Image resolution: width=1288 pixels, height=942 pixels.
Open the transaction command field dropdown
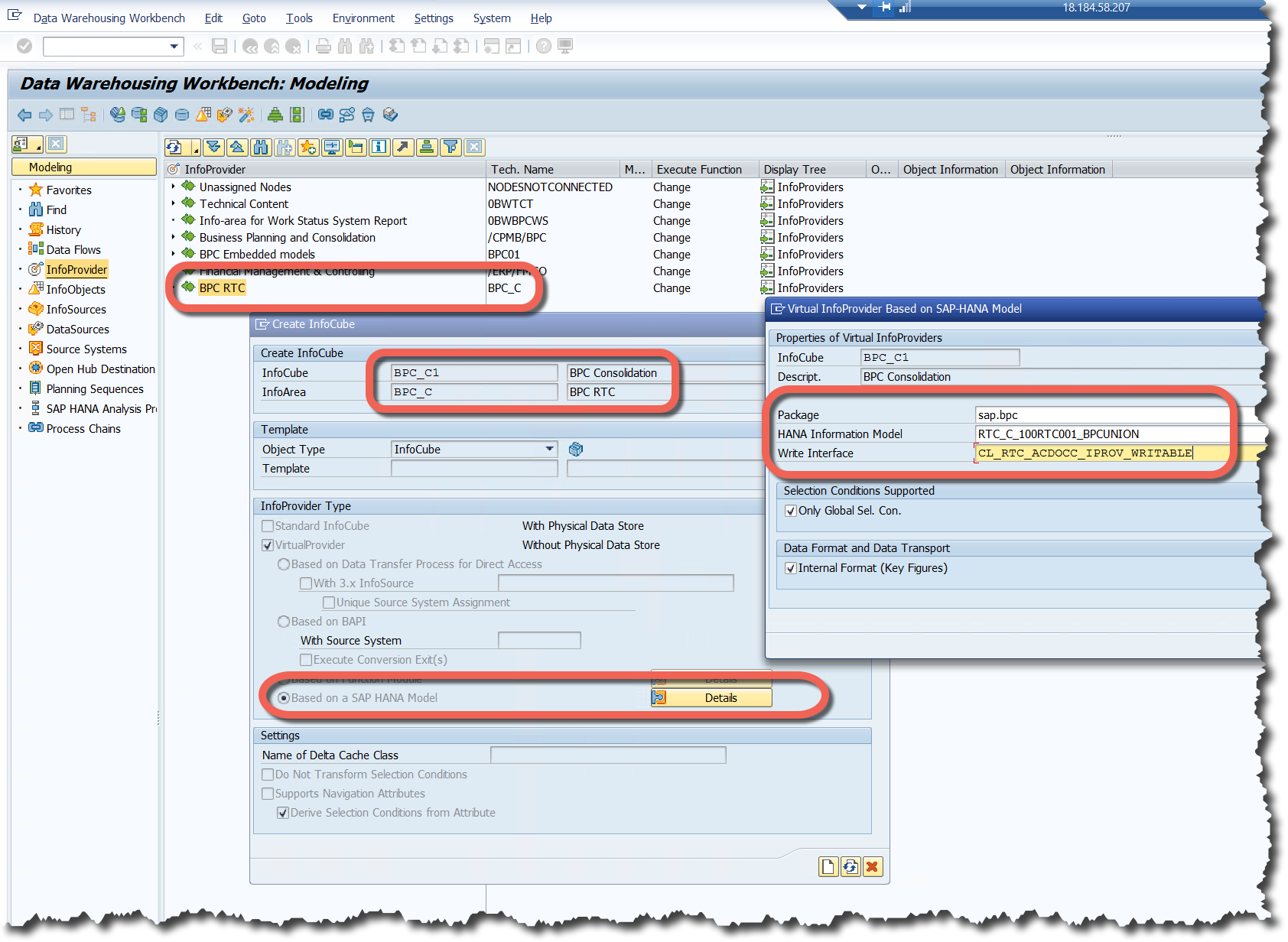(x=174, y=47)
